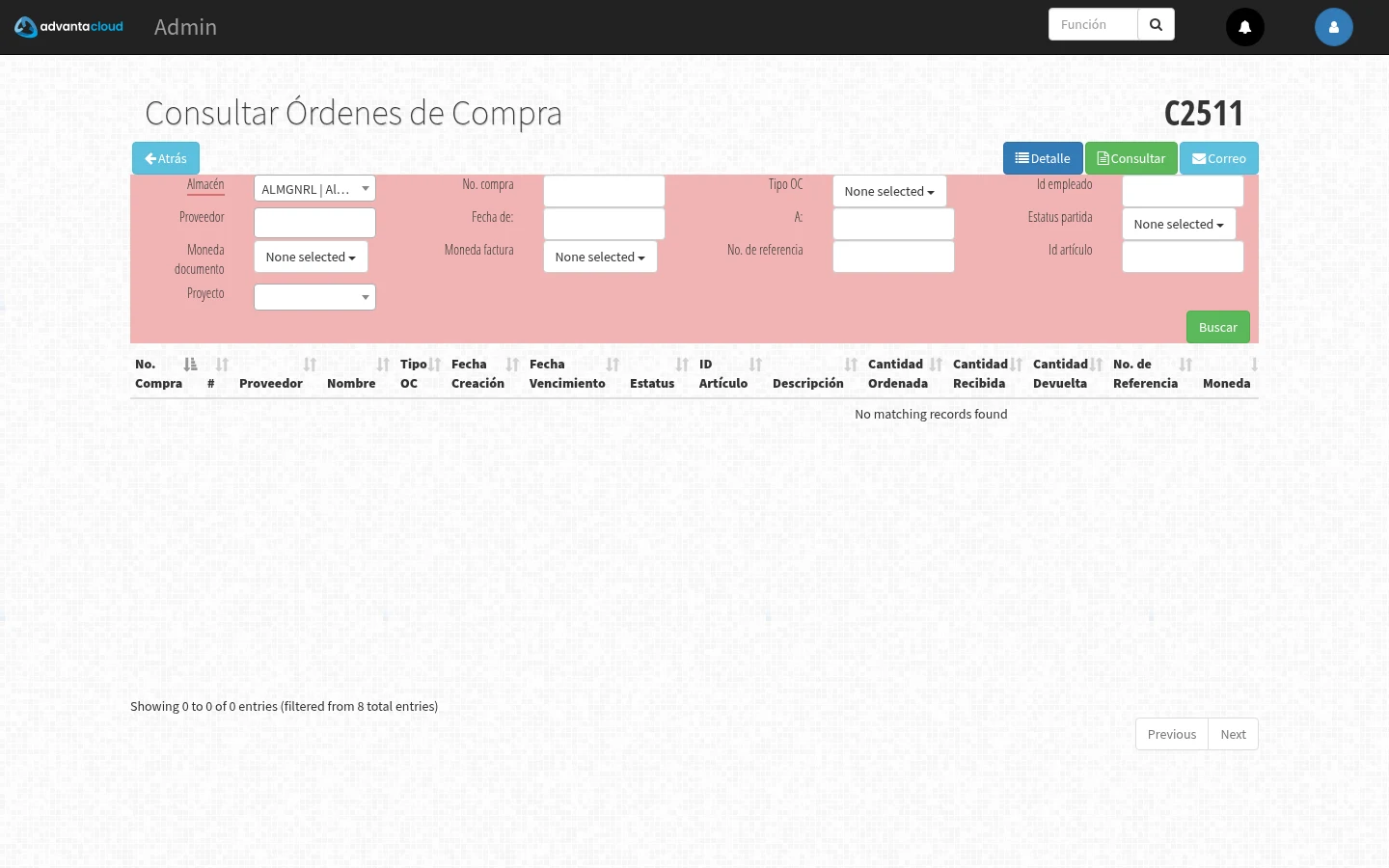Image resolution: width=1389 pixels, height=868 pixels.
Task: Click the green Consultar button
Action: (1131, 158)
